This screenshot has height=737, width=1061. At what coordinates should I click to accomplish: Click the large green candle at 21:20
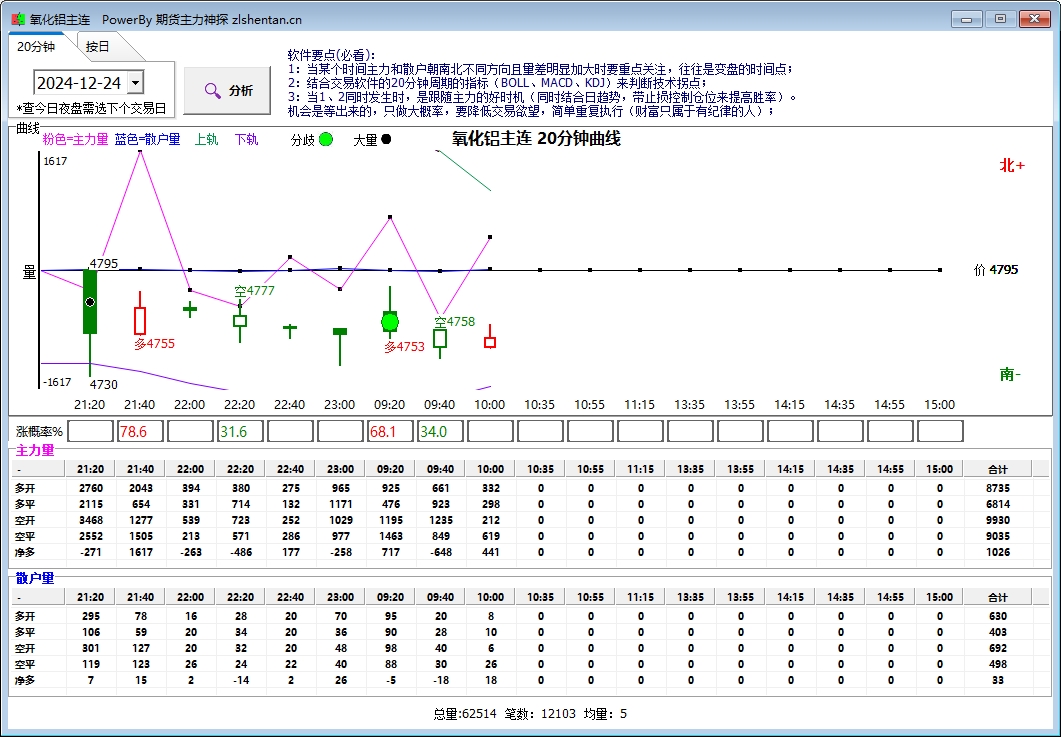[x=90, y=301]
